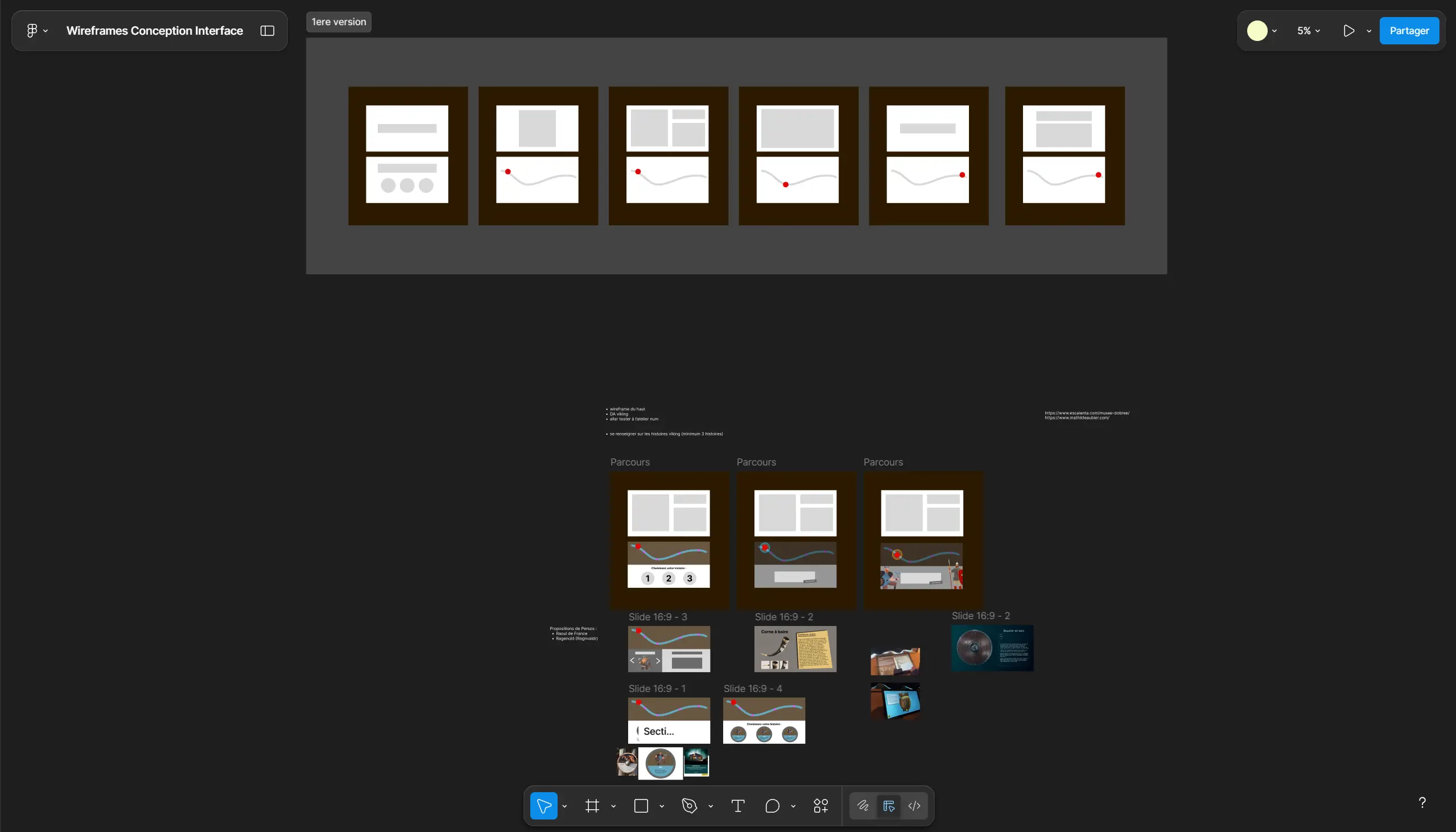Select the Comment tool
Viewport: 1456px width, 832px height.
[x=772, y=806]
